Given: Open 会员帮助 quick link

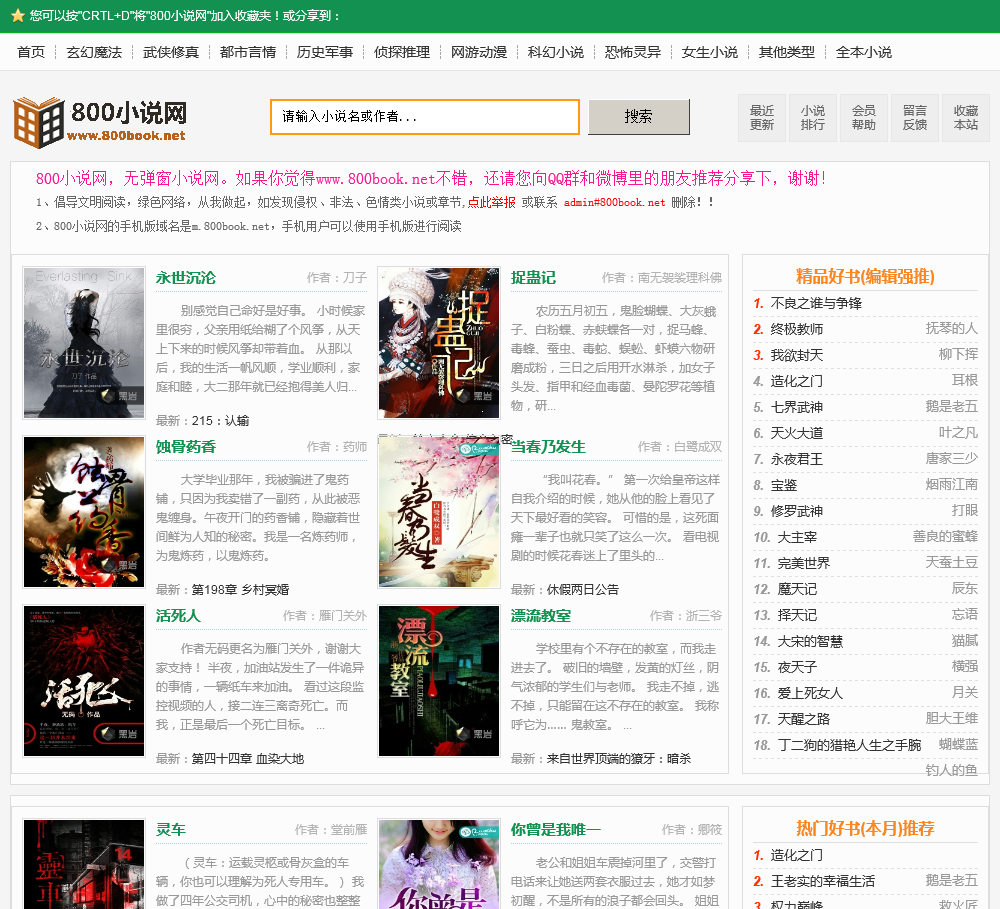Looking at the screenshot, I should [864, 118].
